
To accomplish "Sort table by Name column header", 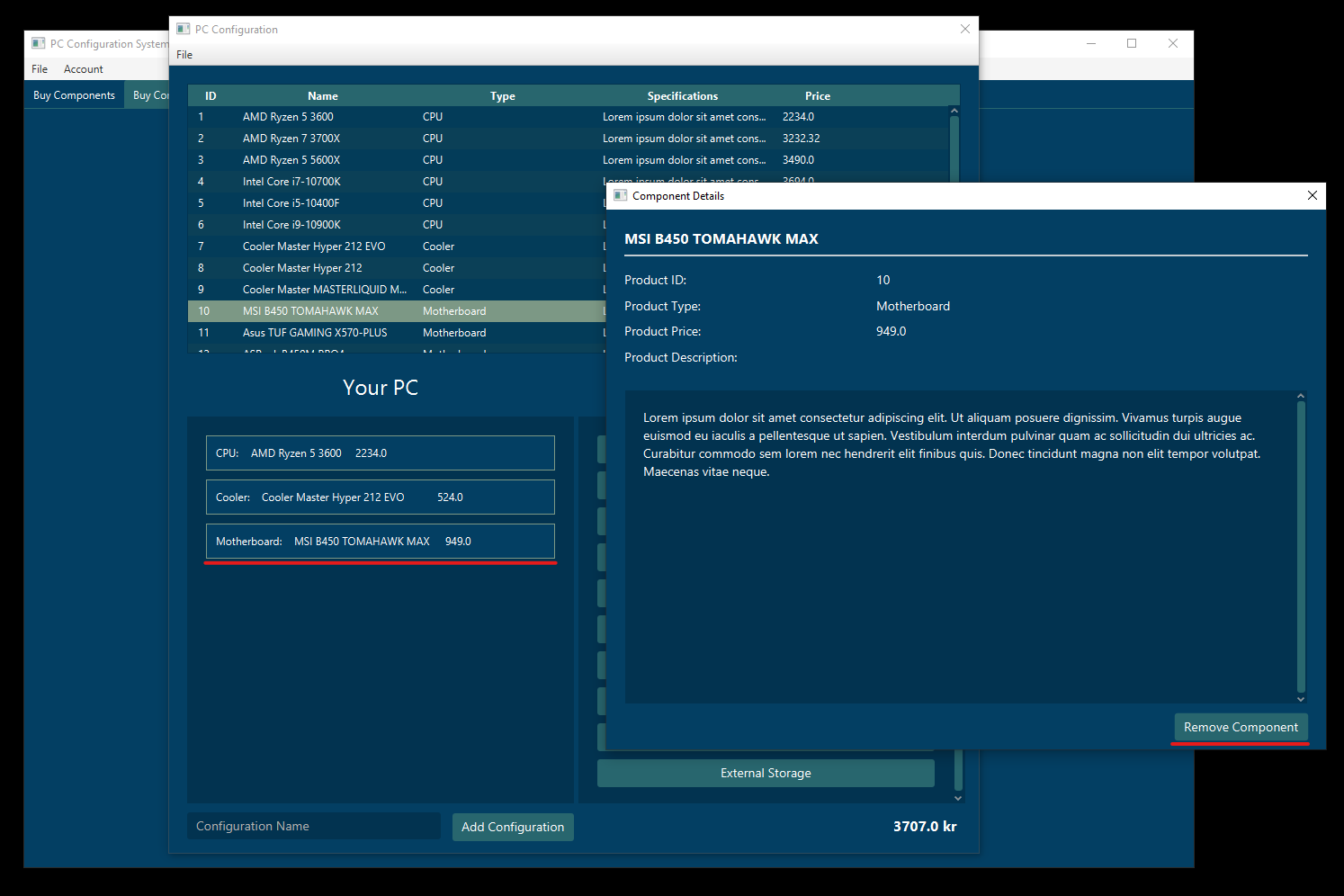I will tap(323, 96).
